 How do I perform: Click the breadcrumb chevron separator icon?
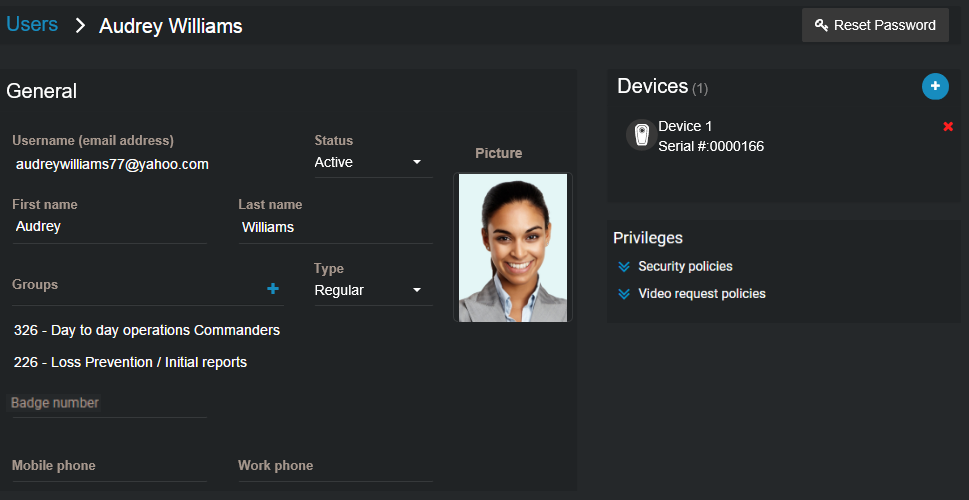point(80,25)
